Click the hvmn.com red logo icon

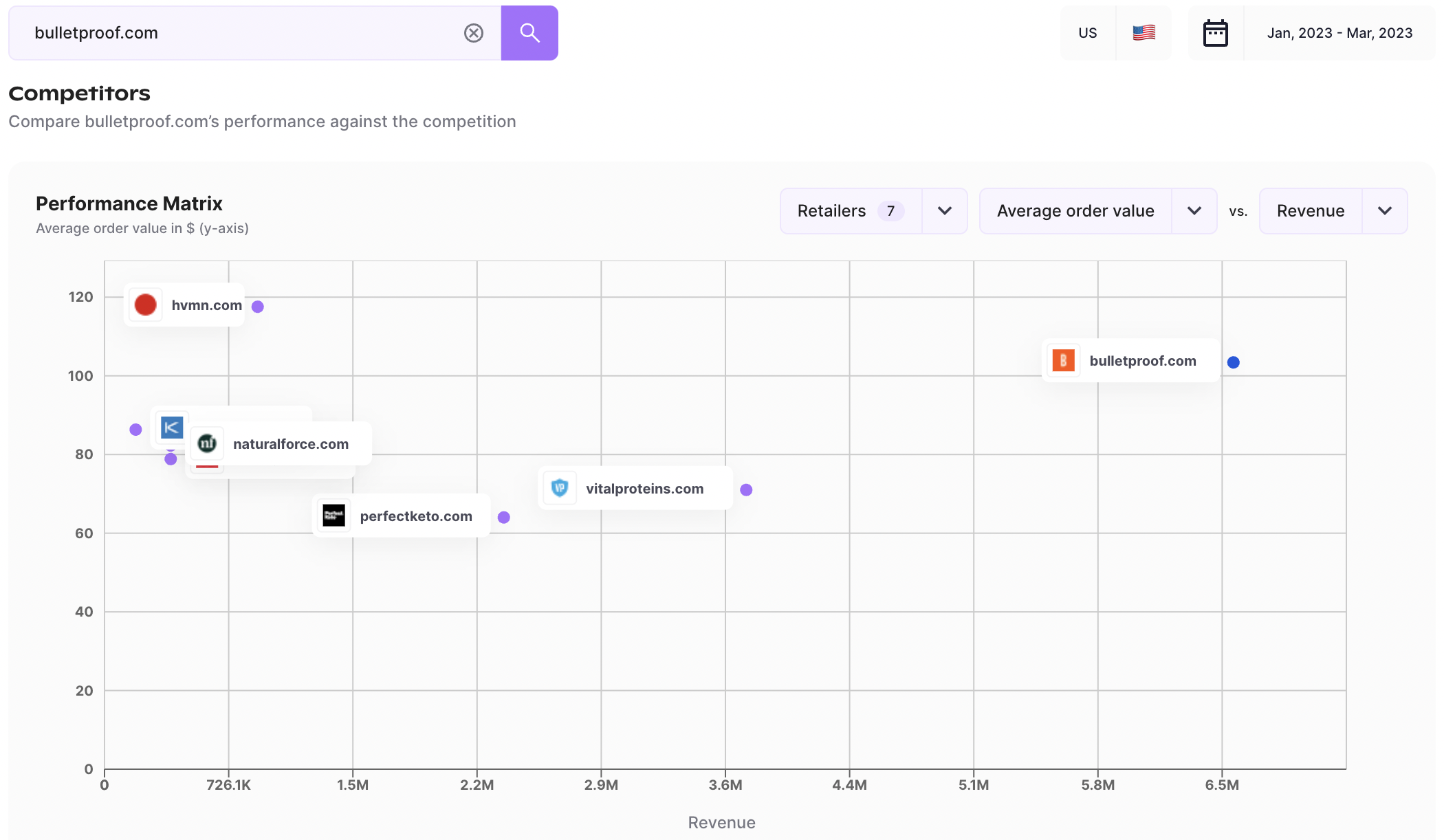146,305
